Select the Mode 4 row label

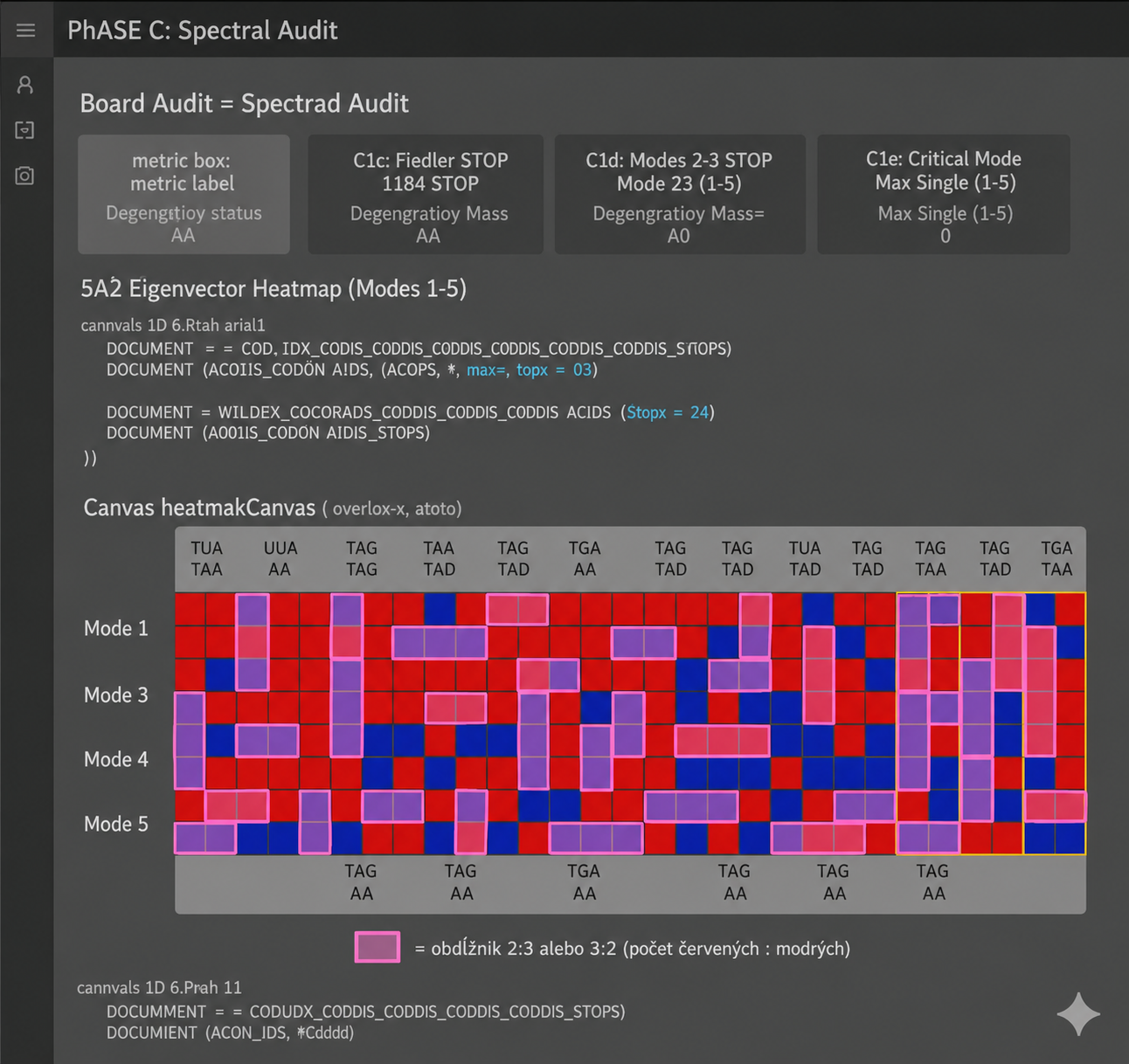(116, 759)
